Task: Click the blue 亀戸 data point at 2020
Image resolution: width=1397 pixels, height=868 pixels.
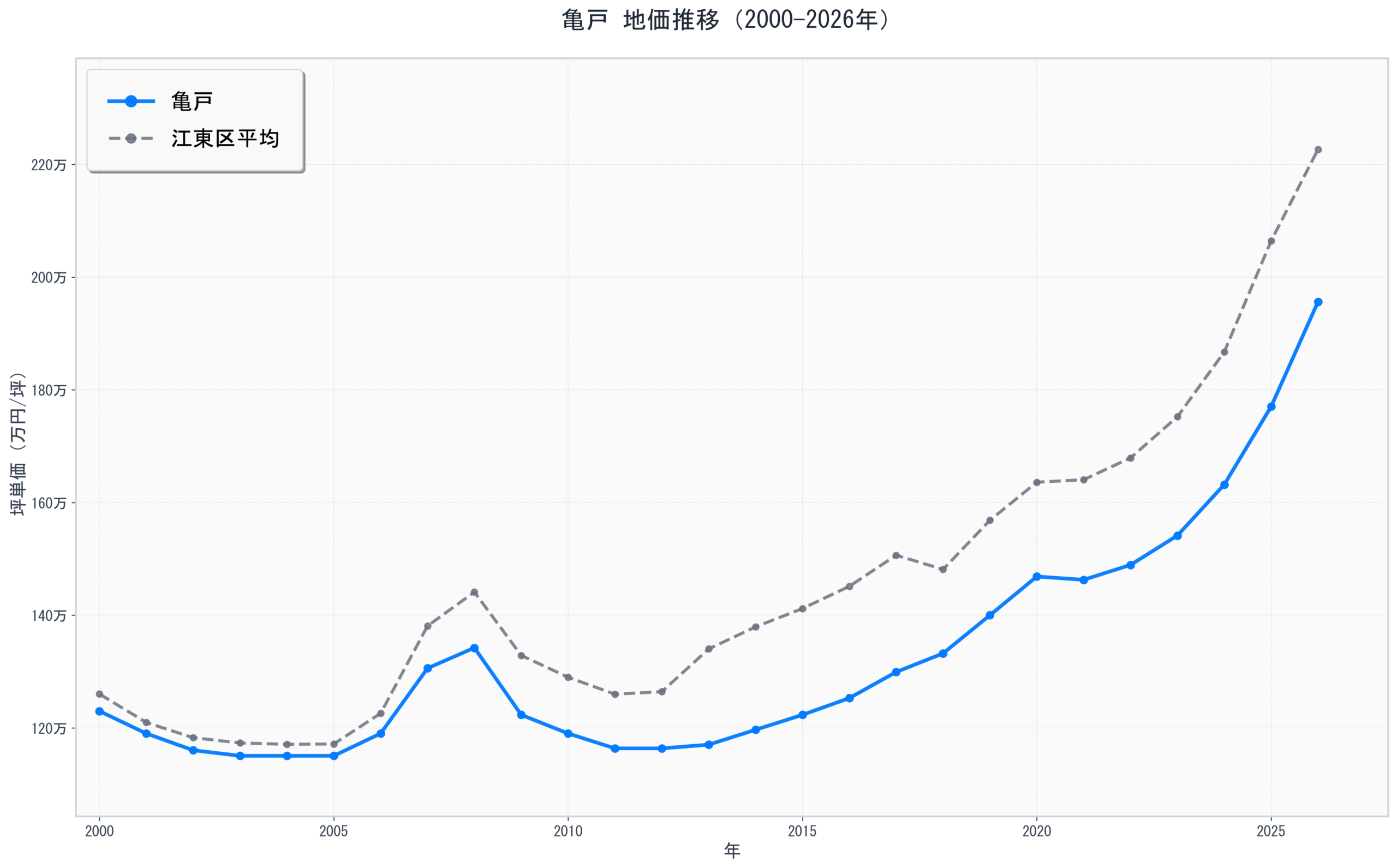Action: (1037, 576)
